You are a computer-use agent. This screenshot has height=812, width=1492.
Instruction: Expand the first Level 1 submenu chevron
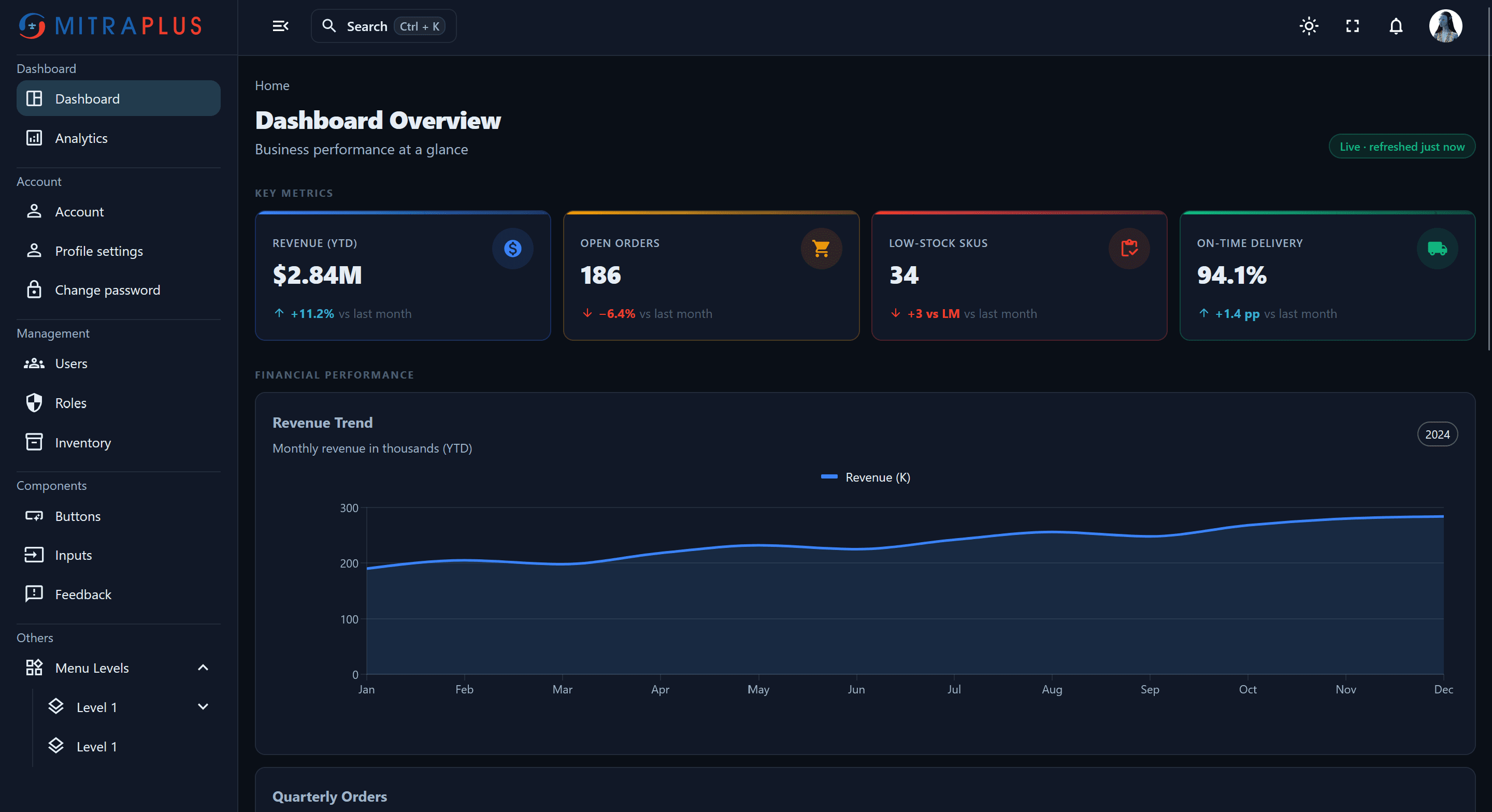tap(203, 706)
